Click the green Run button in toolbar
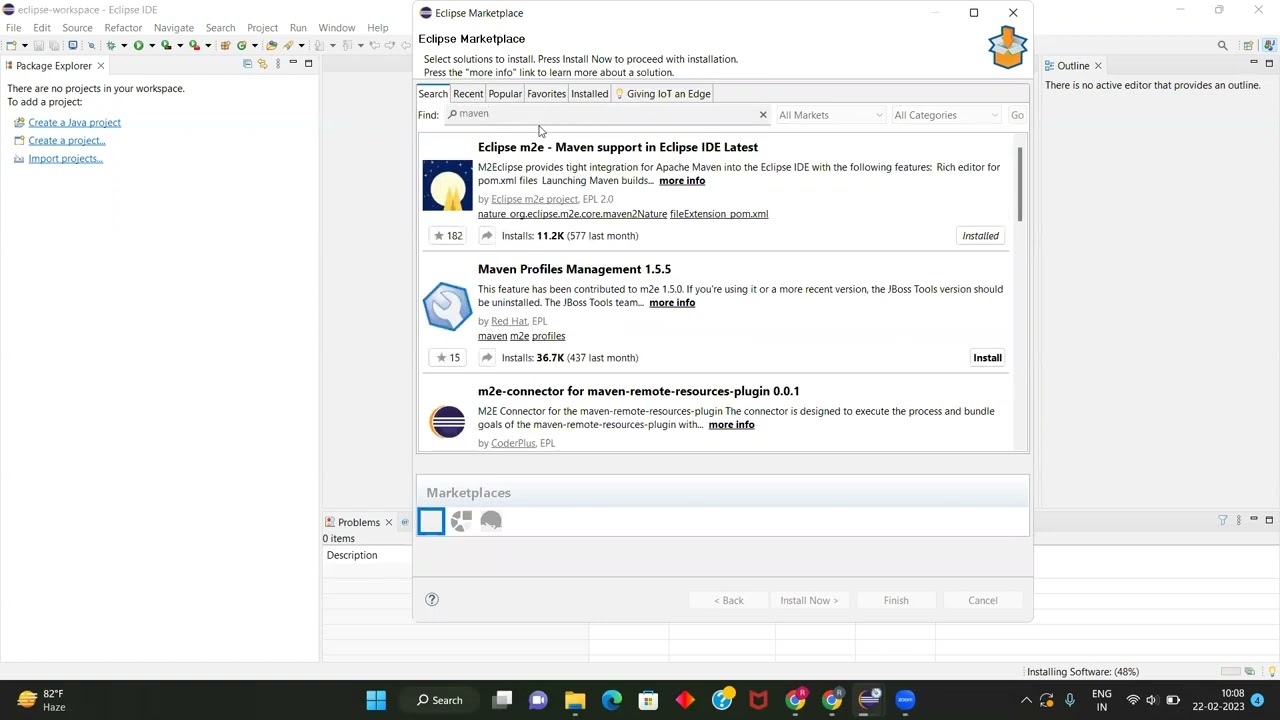Image resolution: width=1280 pixels, height=720 pixels. click(x=139, y=45)
